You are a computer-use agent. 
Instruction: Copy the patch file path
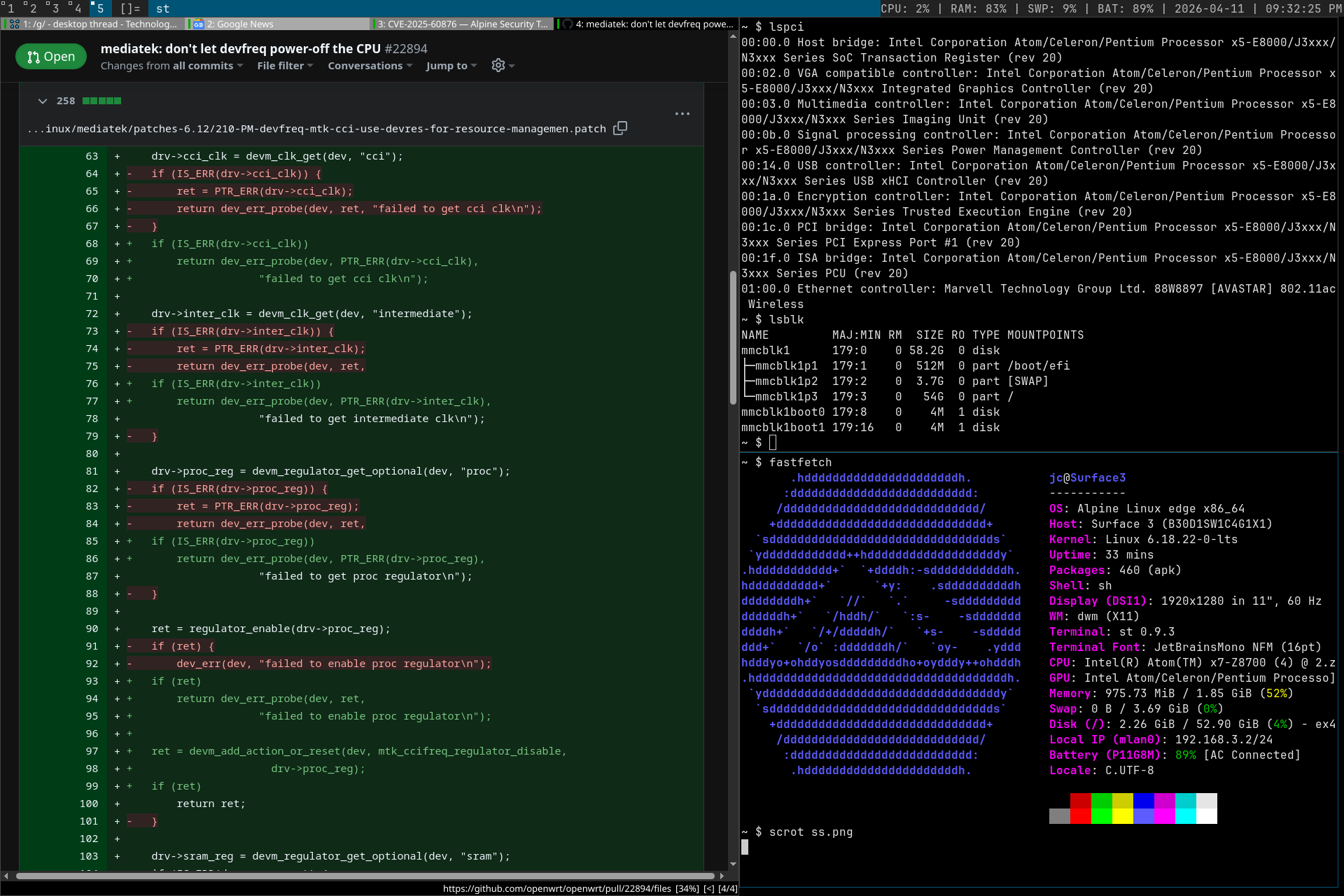(619, 128)
